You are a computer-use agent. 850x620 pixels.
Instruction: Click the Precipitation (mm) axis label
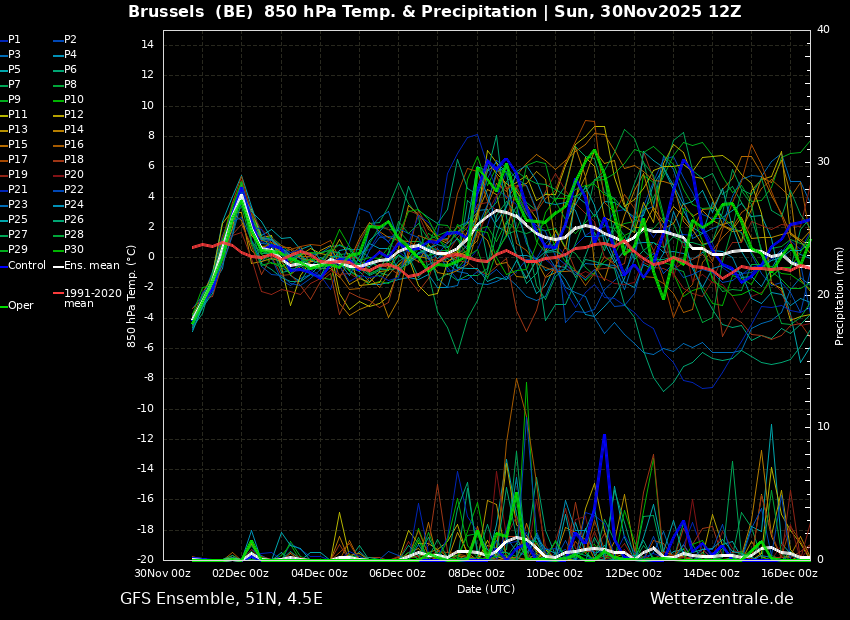point(840,295)
